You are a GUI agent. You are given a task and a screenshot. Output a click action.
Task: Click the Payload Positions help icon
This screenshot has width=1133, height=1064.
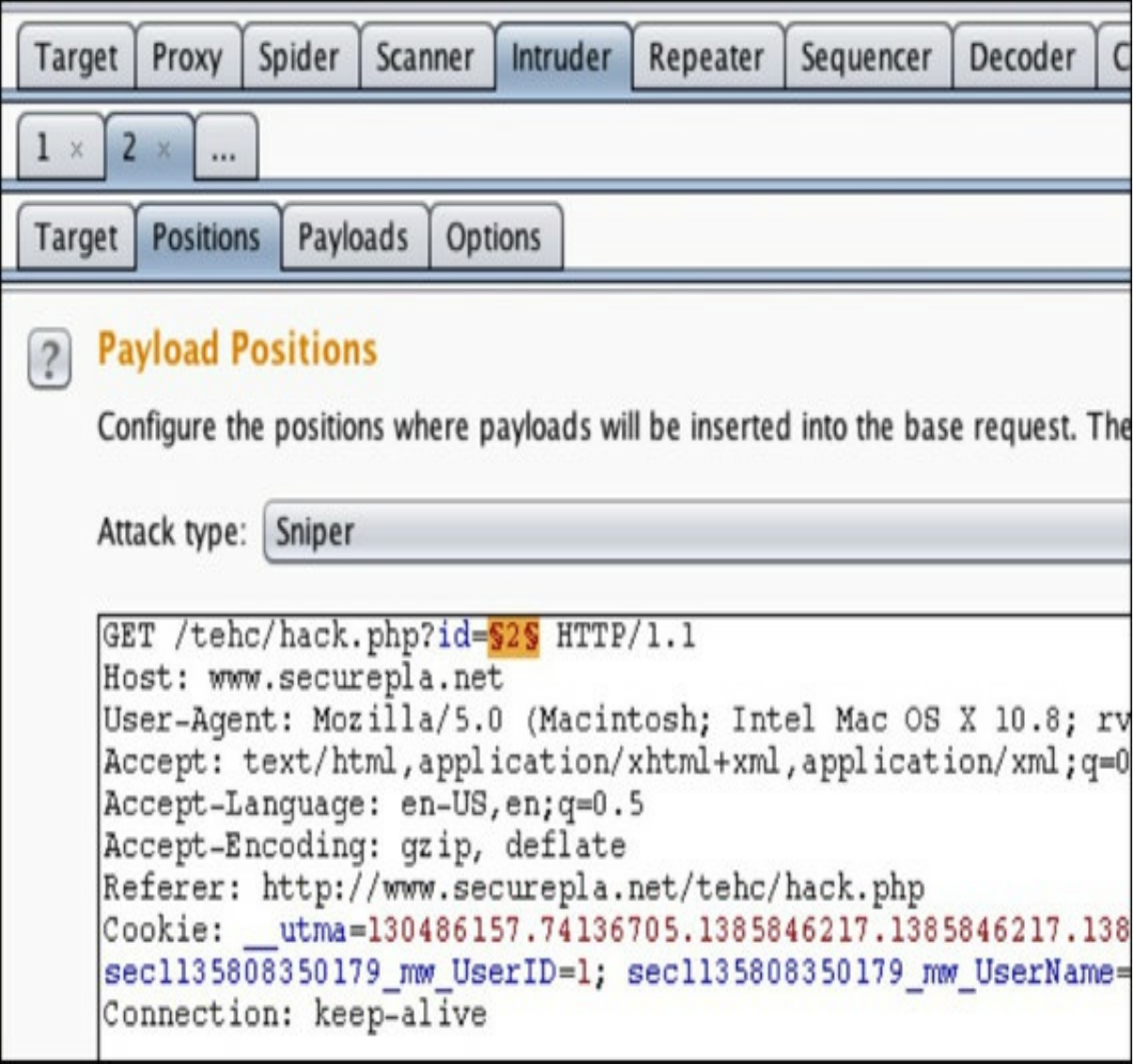click(x=49, y=358)
